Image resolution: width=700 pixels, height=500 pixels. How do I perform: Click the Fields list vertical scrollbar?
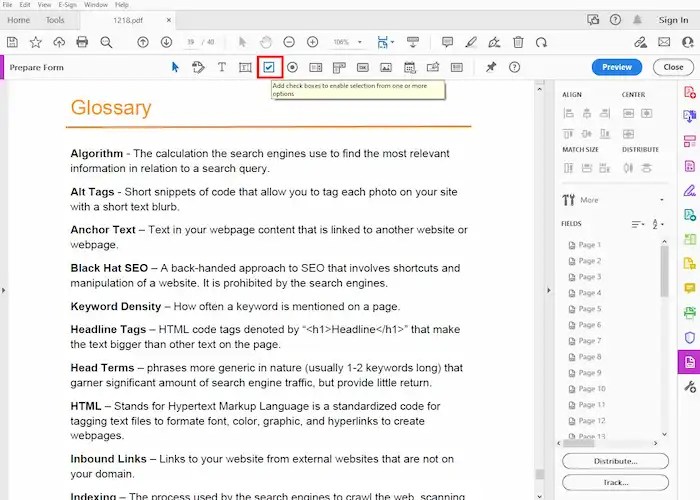click(x=664, y=271)
